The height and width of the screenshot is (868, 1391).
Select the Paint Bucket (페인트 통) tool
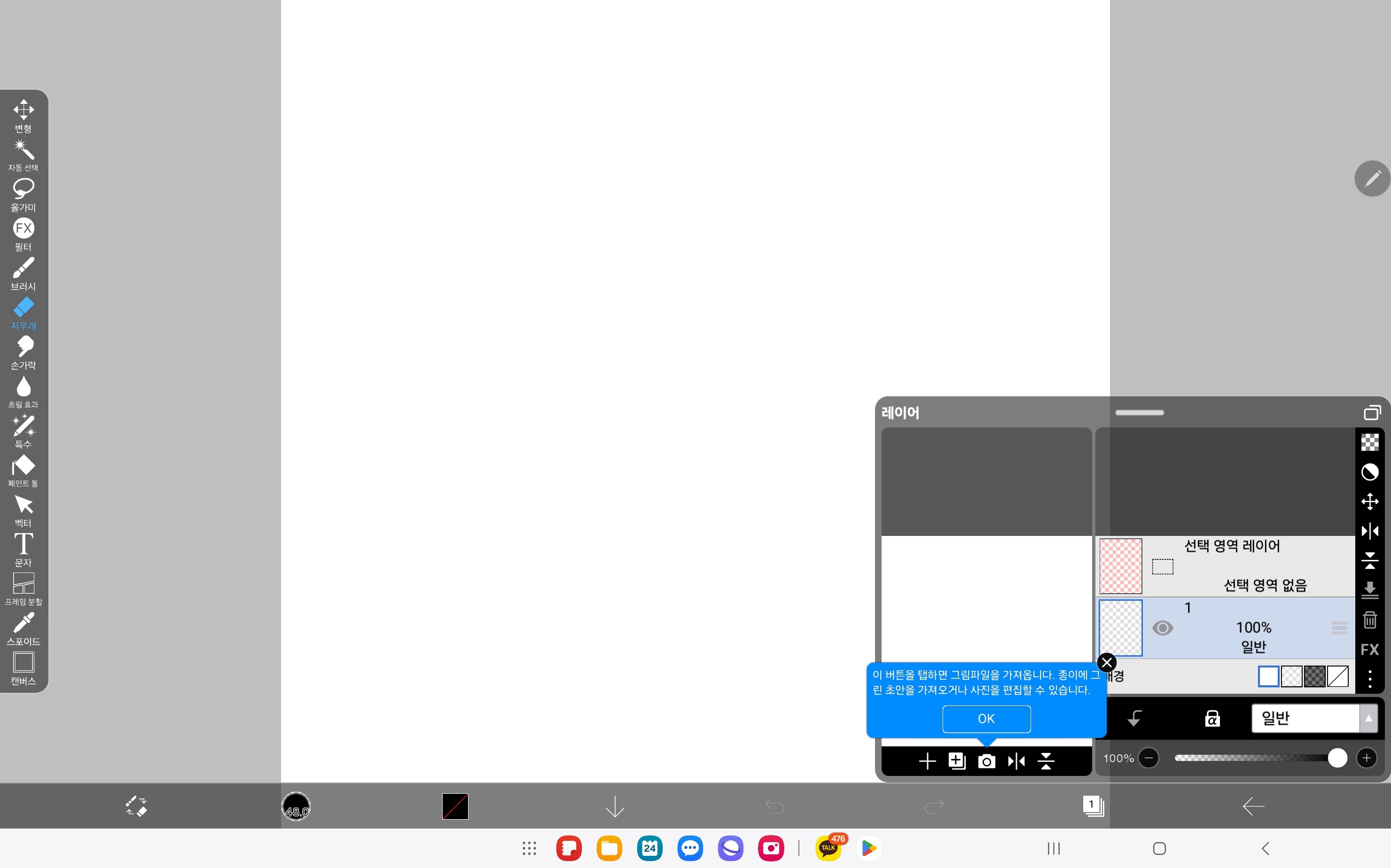click(x=23, y=470)
